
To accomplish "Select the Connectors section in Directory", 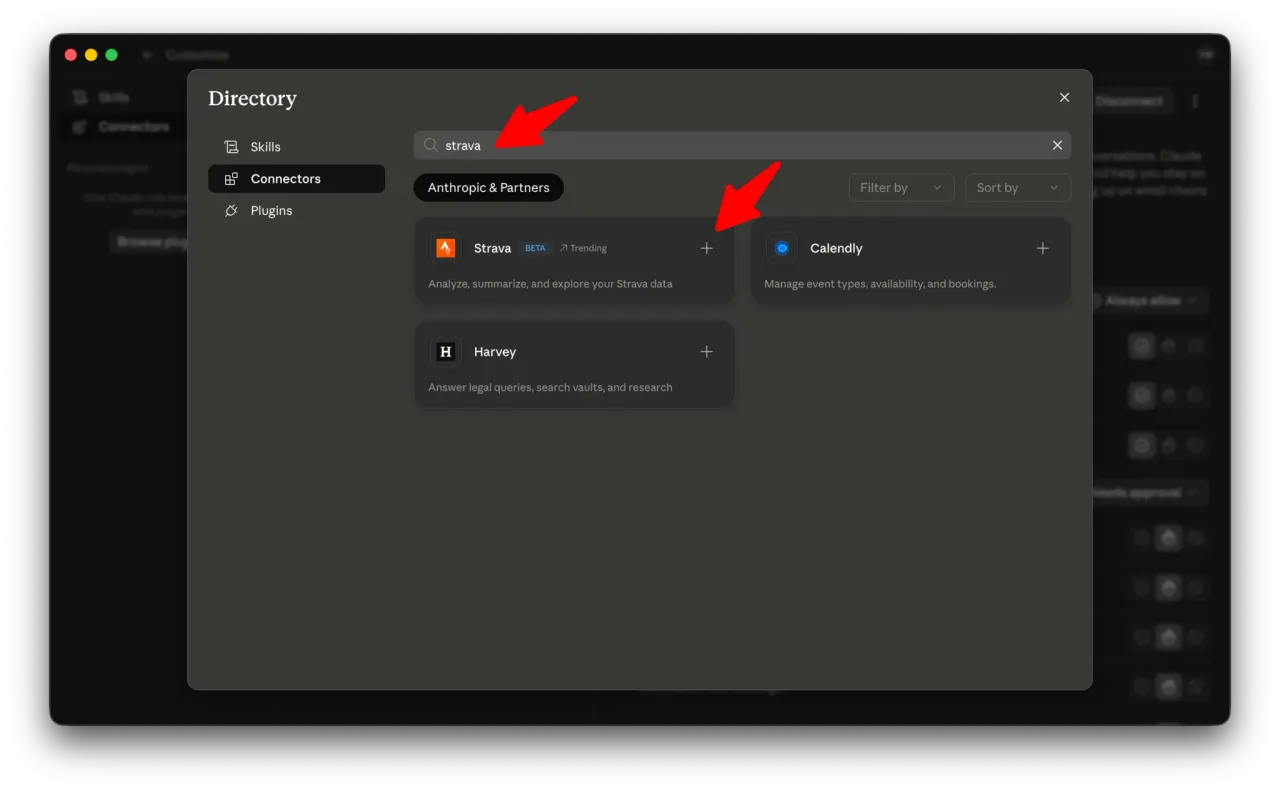I will coord(296,179).
